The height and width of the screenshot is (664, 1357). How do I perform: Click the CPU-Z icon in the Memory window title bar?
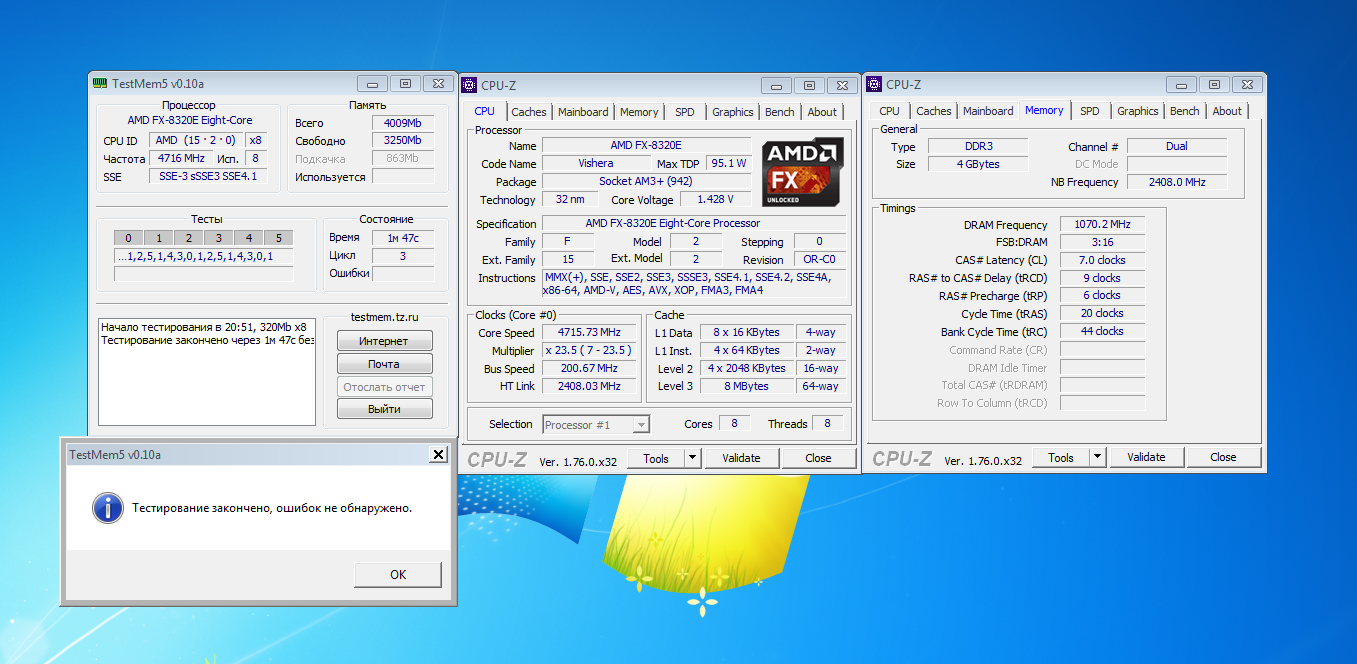point(874,84)
